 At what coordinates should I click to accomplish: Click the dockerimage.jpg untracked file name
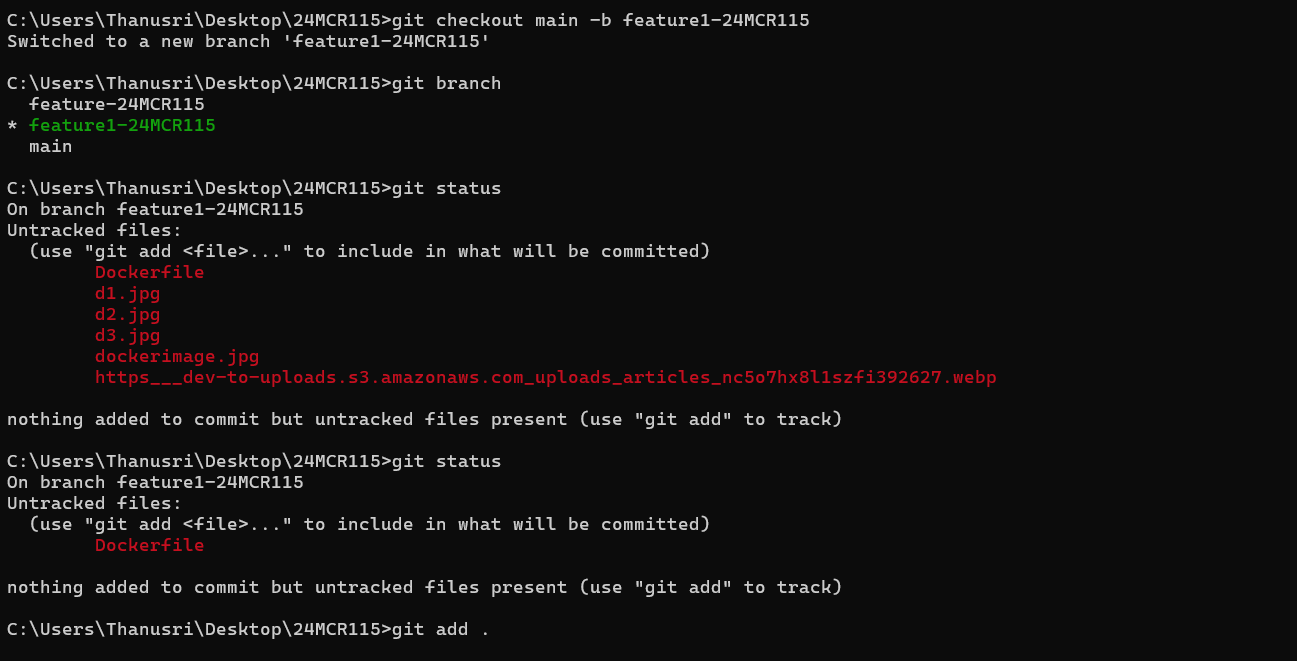click(177, 356)
